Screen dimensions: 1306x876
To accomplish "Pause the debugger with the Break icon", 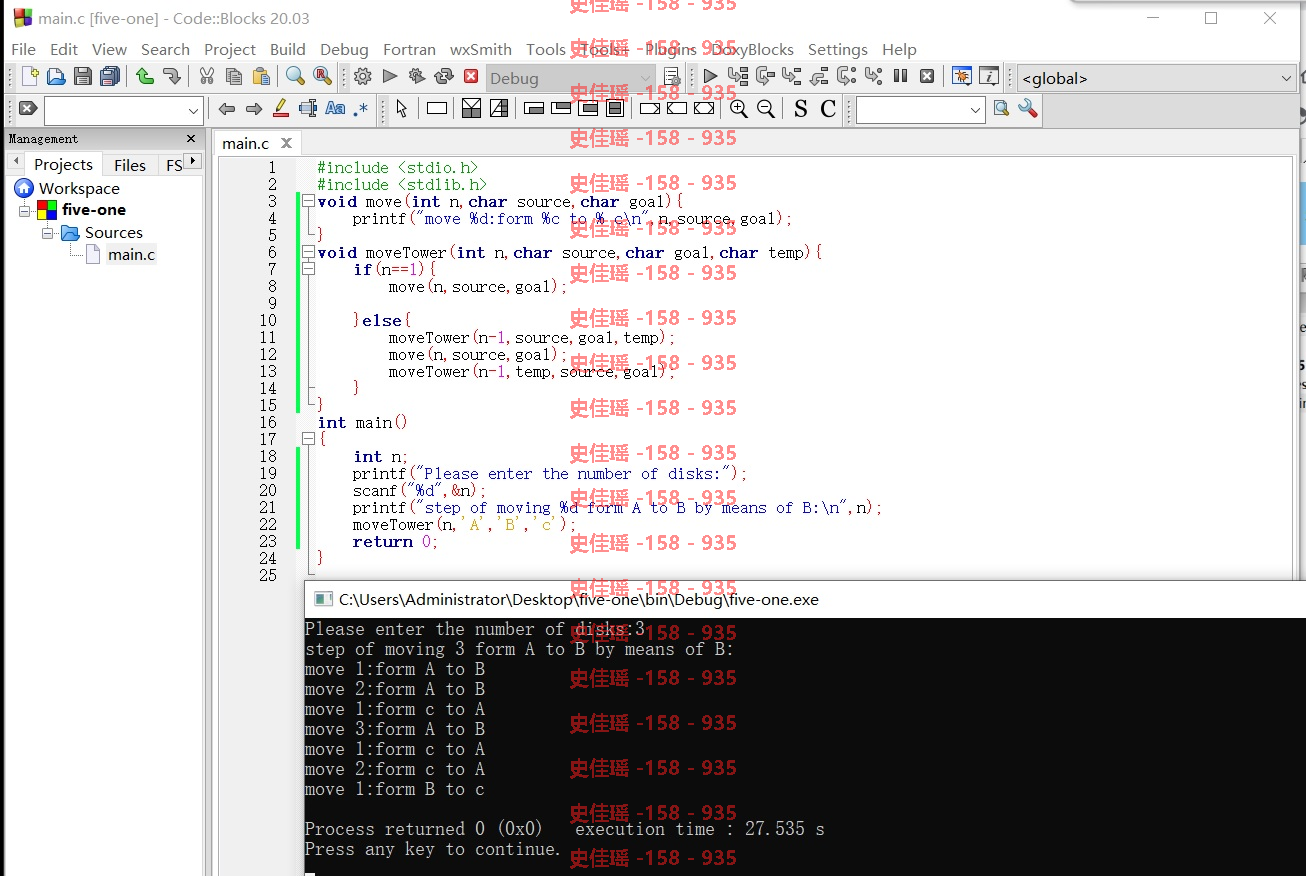I will 900,76.
